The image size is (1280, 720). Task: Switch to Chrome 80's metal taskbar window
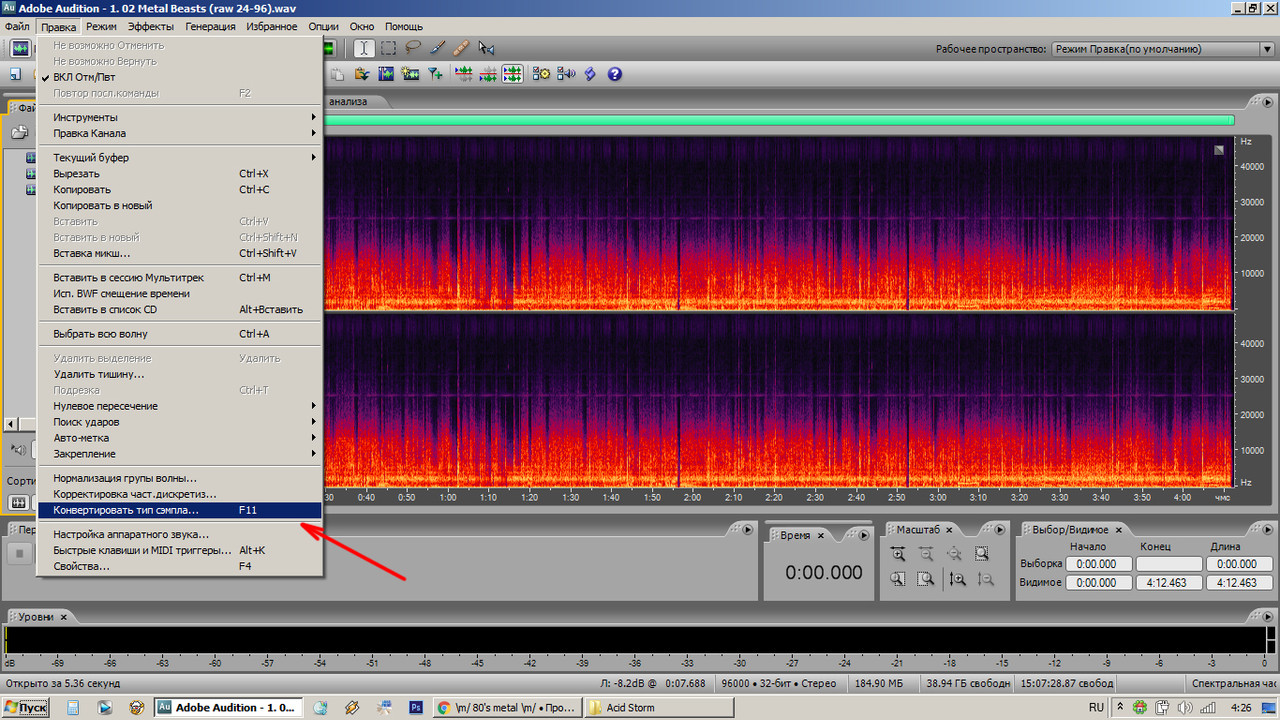(x=508, y=708)
